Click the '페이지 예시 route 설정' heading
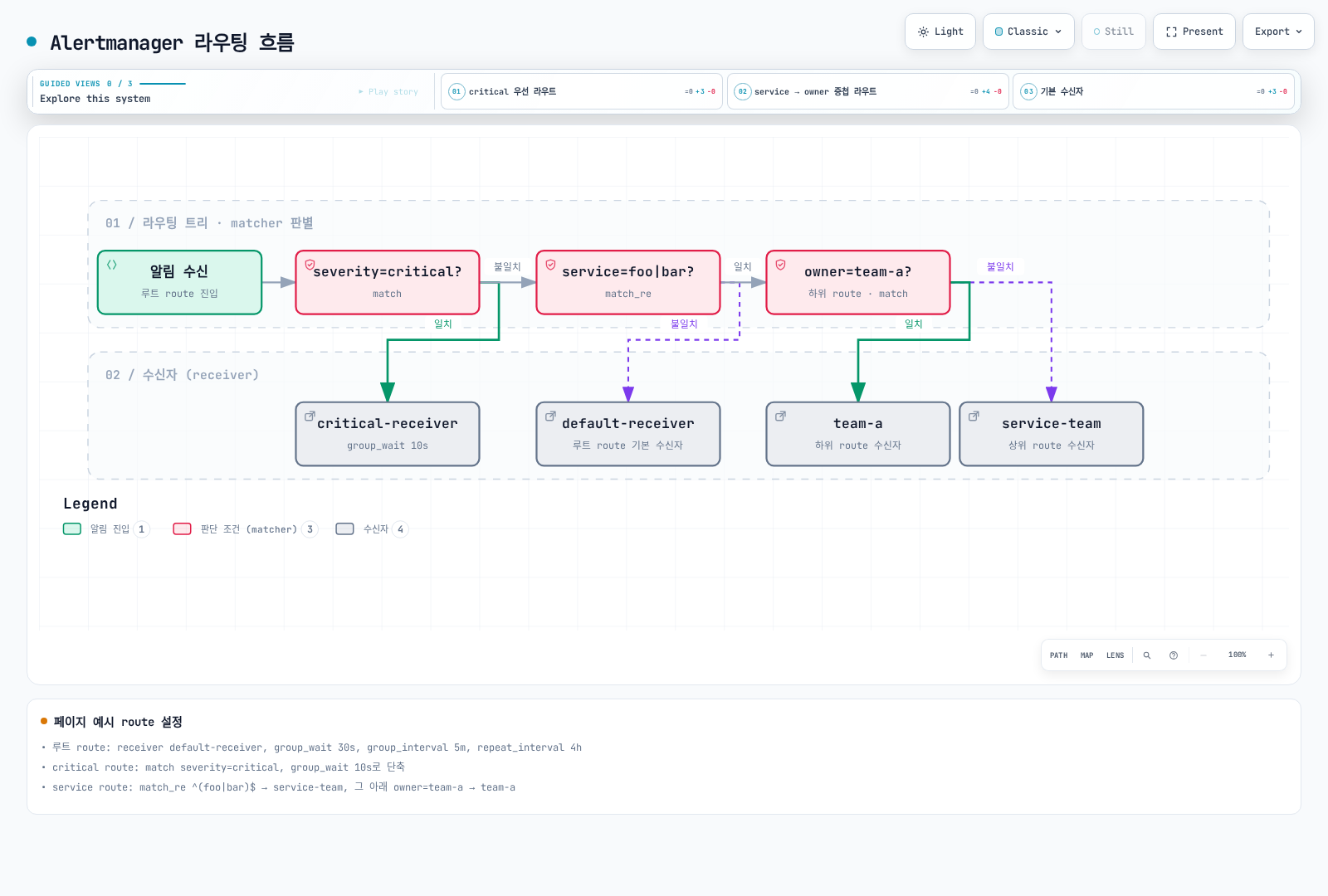Image resolution: width=1328 pixels, height=896 pixels. tap(118, 722)
